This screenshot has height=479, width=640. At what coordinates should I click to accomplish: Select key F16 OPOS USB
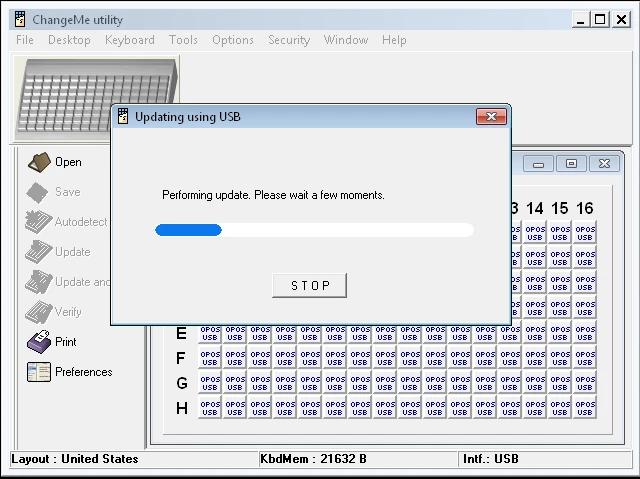585,358
